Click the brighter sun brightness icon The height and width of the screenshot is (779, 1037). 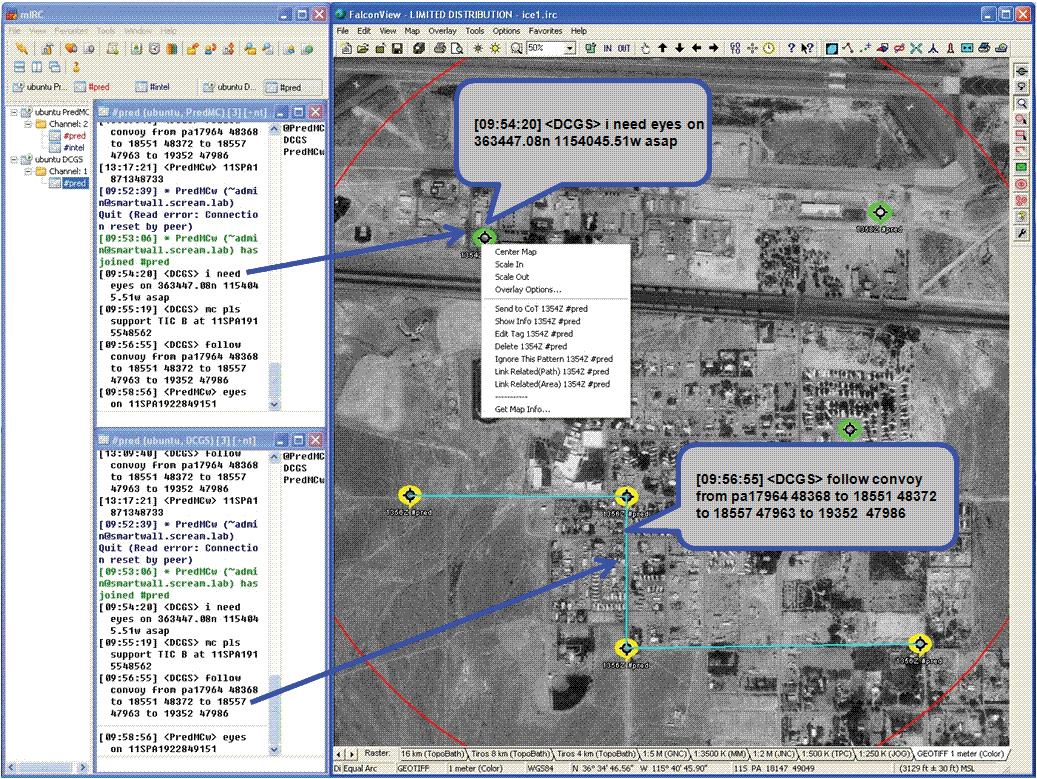(495, 48)
